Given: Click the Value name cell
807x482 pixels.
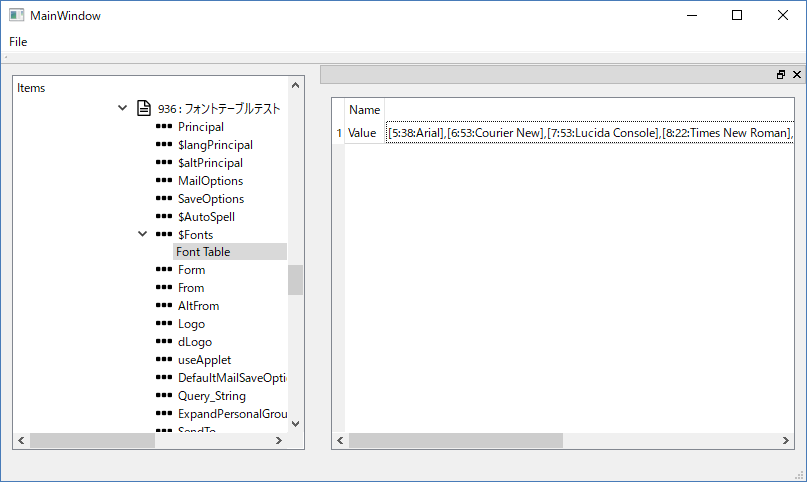Looking at the screenshot, I should click(365, 133).
